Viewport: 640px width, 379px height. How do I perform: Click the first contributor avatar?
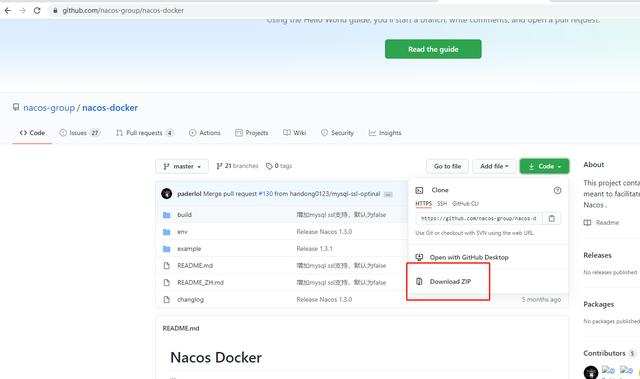coord(591,372)
